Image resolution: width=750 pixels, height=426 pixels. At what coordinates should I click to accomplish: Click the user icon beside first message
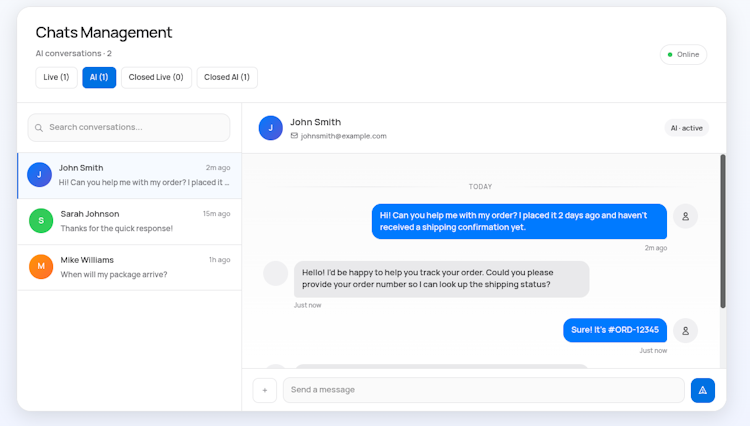tap(685, 216)
